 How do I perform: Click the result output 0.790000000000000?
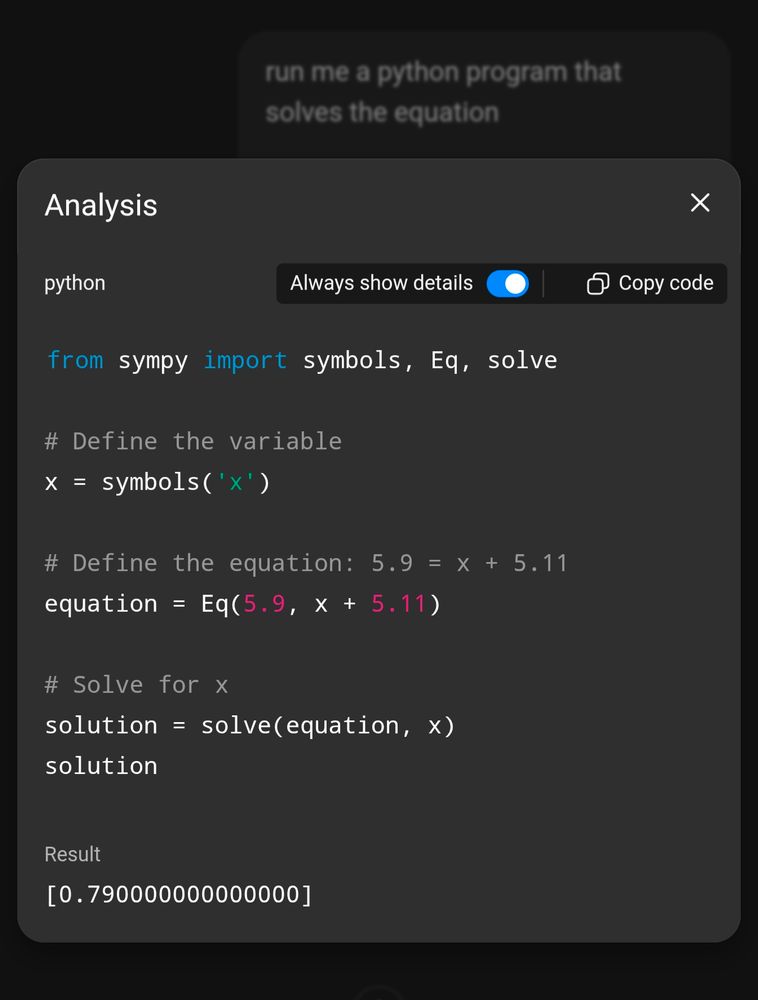tap(179, 894)
